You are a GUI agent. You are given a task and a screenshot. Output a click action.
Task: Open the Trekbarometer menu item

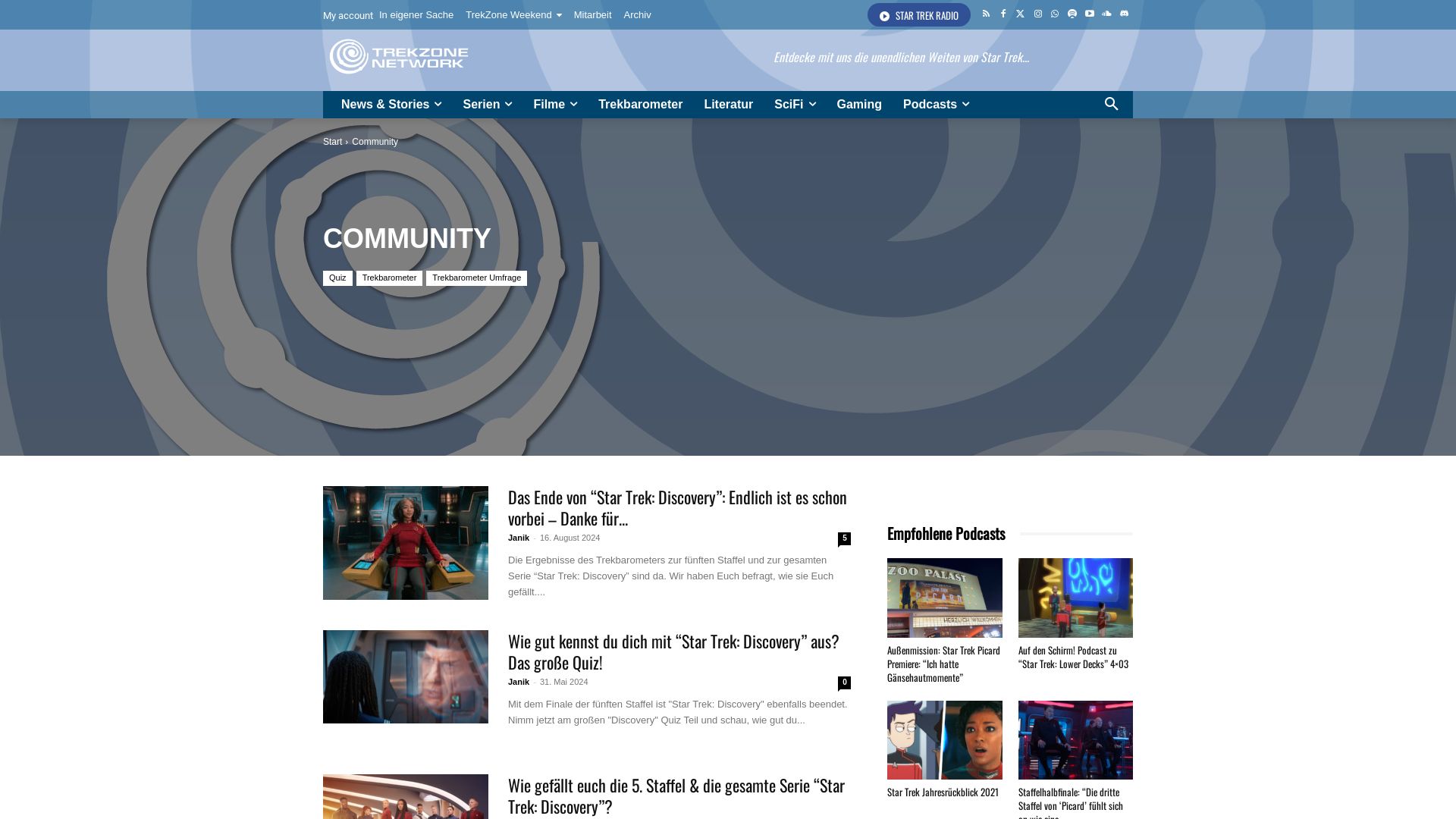640,104
